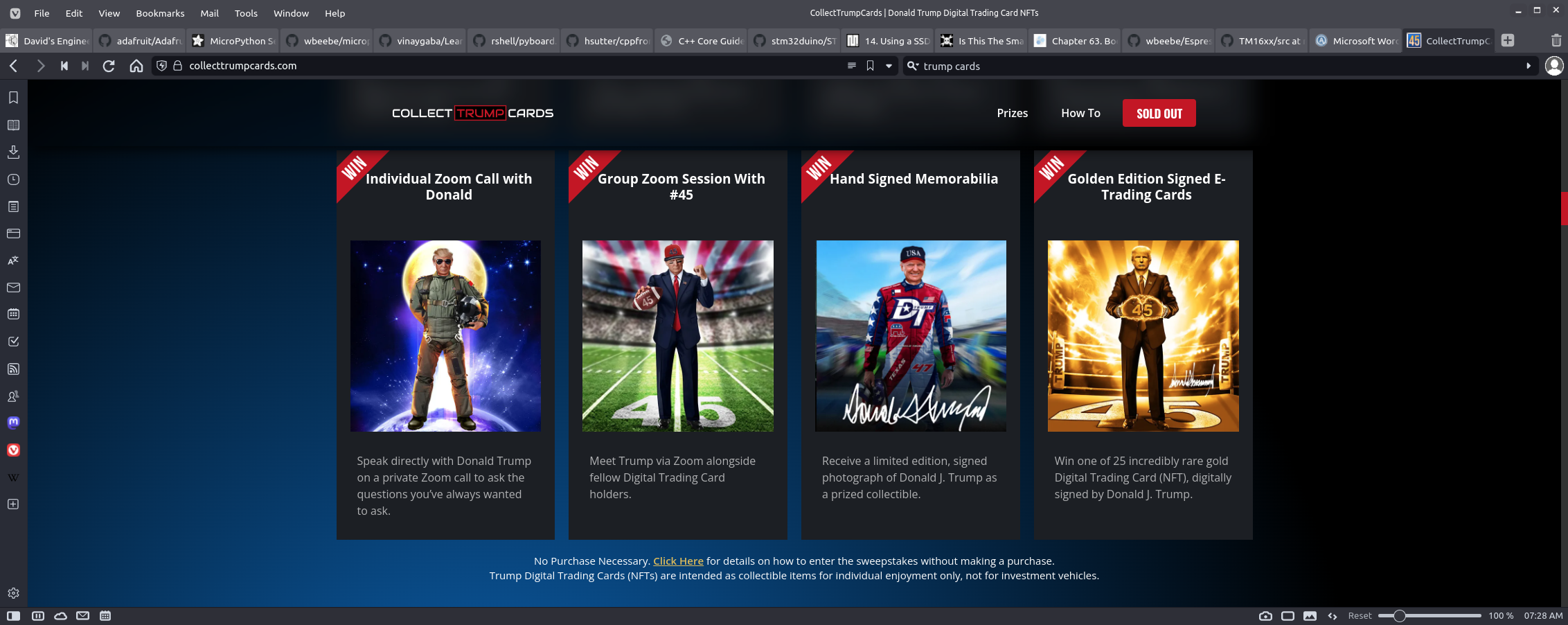Open page actions code icon
1568x625 pixels.
pyautogui.click(x=1333, y=616)
